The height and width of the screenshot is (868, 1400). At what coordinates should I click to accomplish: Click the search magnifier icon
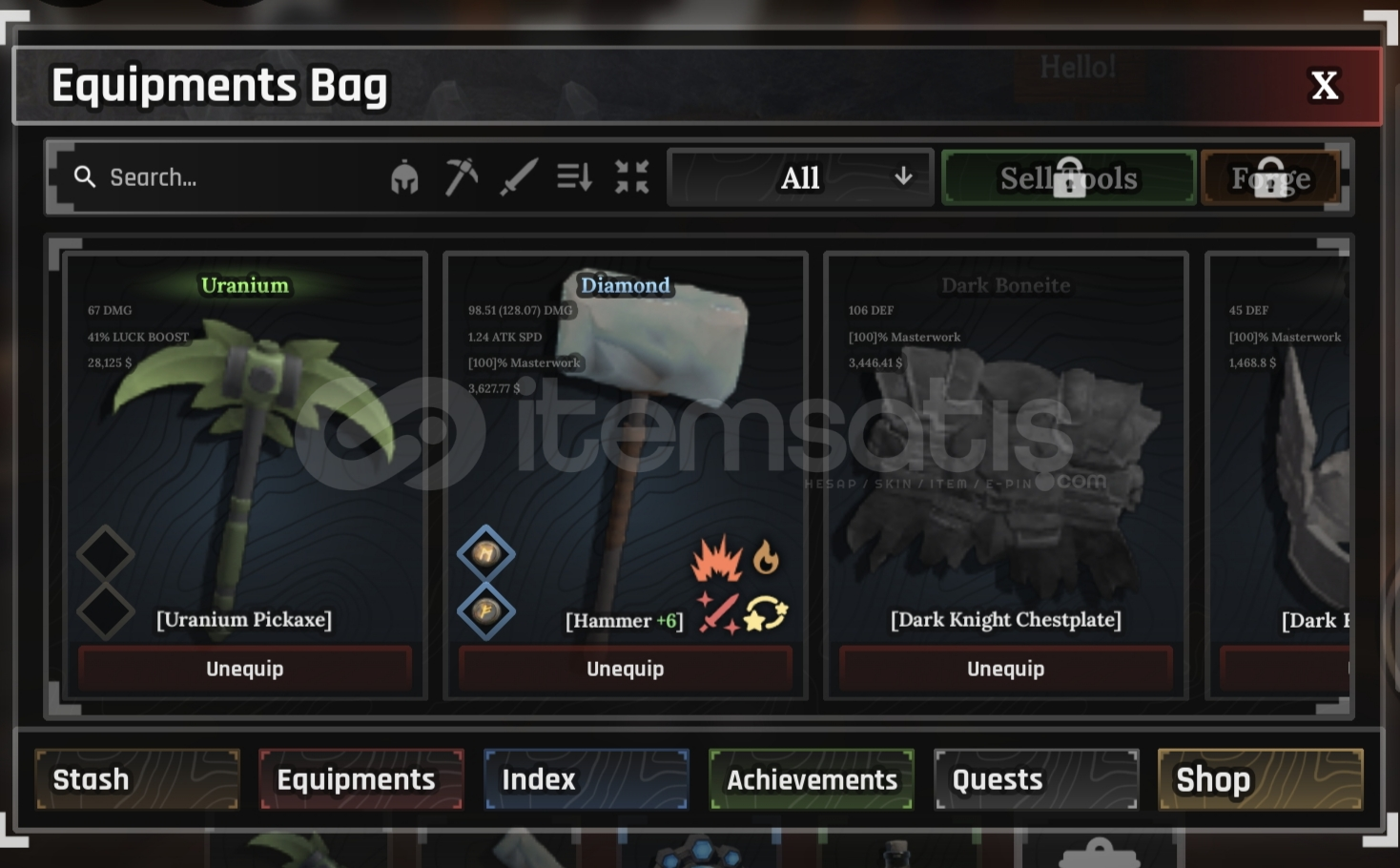tap(85, 176)
